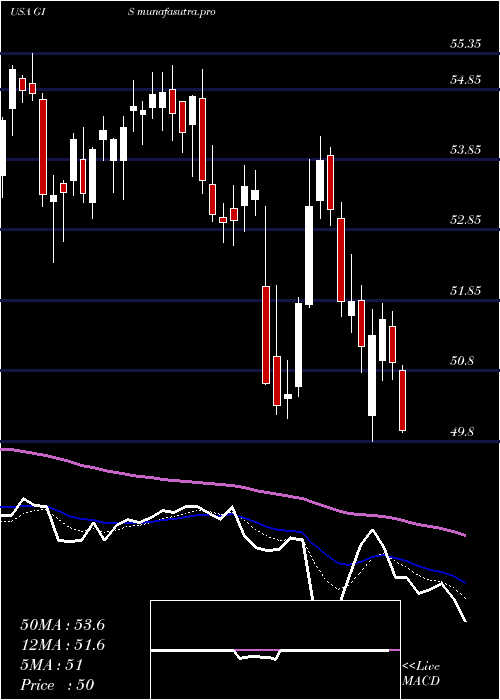500x700 pixels.
Task: Click the USA GI ticker label
Action: click(26, 12)
